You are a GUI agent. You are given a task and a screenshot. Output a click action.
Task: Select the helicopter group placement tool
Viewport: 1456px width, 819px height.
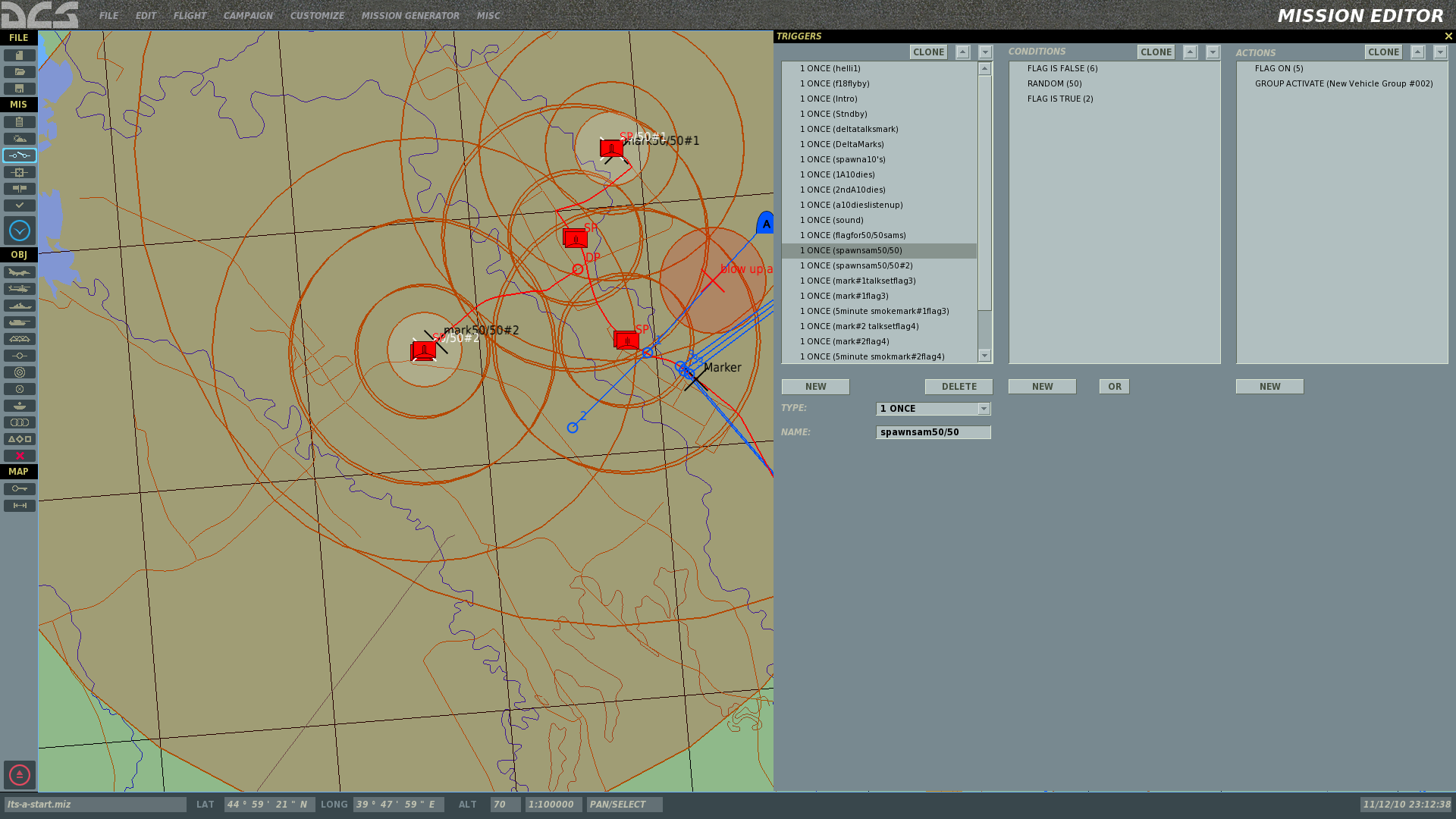(x=20, y=289)
